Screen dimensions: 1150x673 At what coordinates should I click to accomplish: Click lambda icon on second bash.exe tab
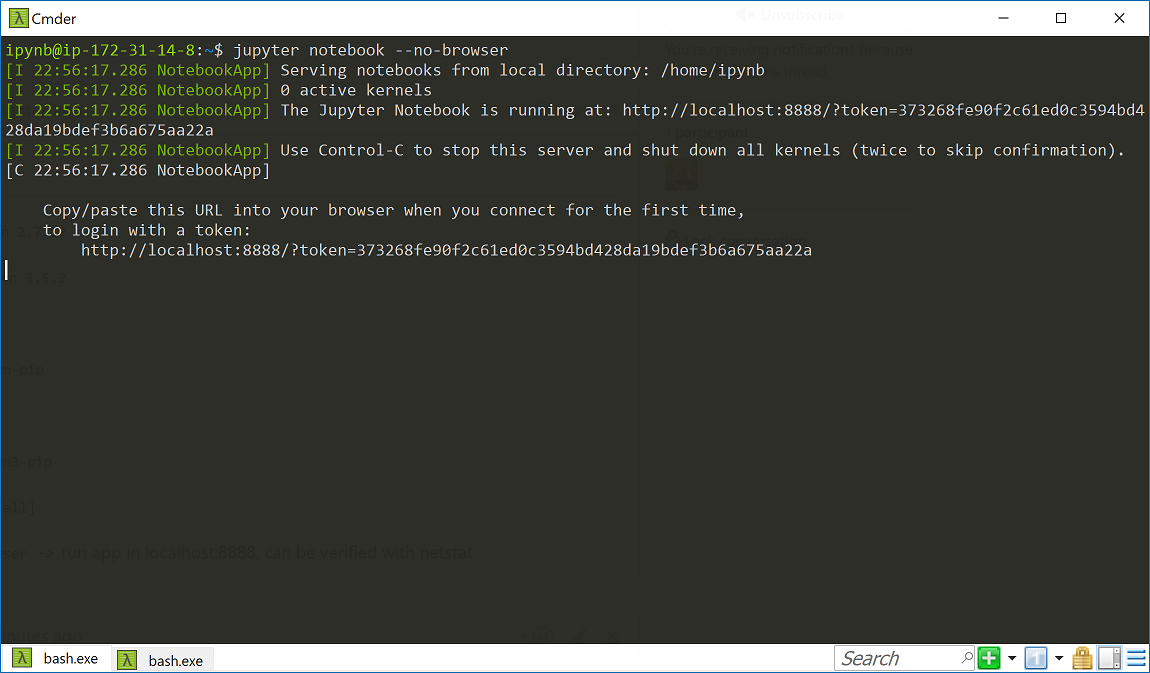(x=128, y=661)
